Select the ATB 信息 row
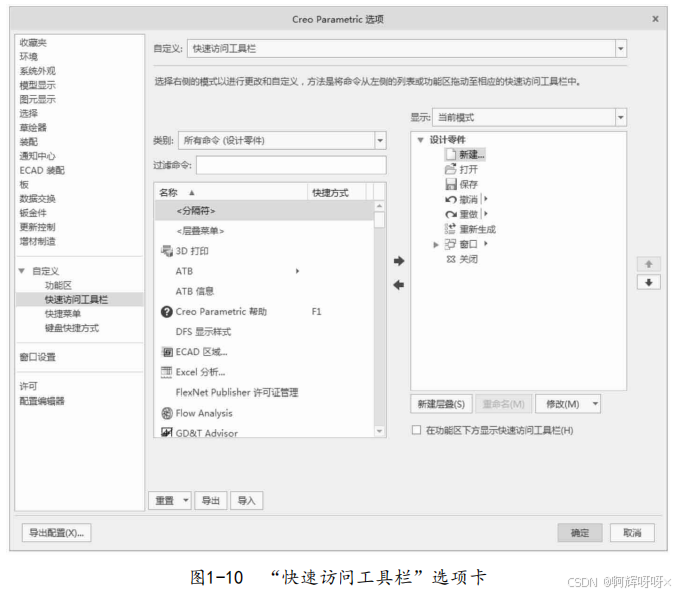The width and height of the screenshot is (679, 596). tap(264, 291)
